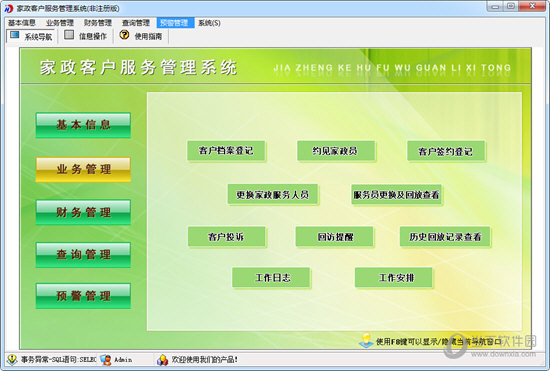Click the lightbulb tip icon

pyautogui.click(x=367, y=340)
